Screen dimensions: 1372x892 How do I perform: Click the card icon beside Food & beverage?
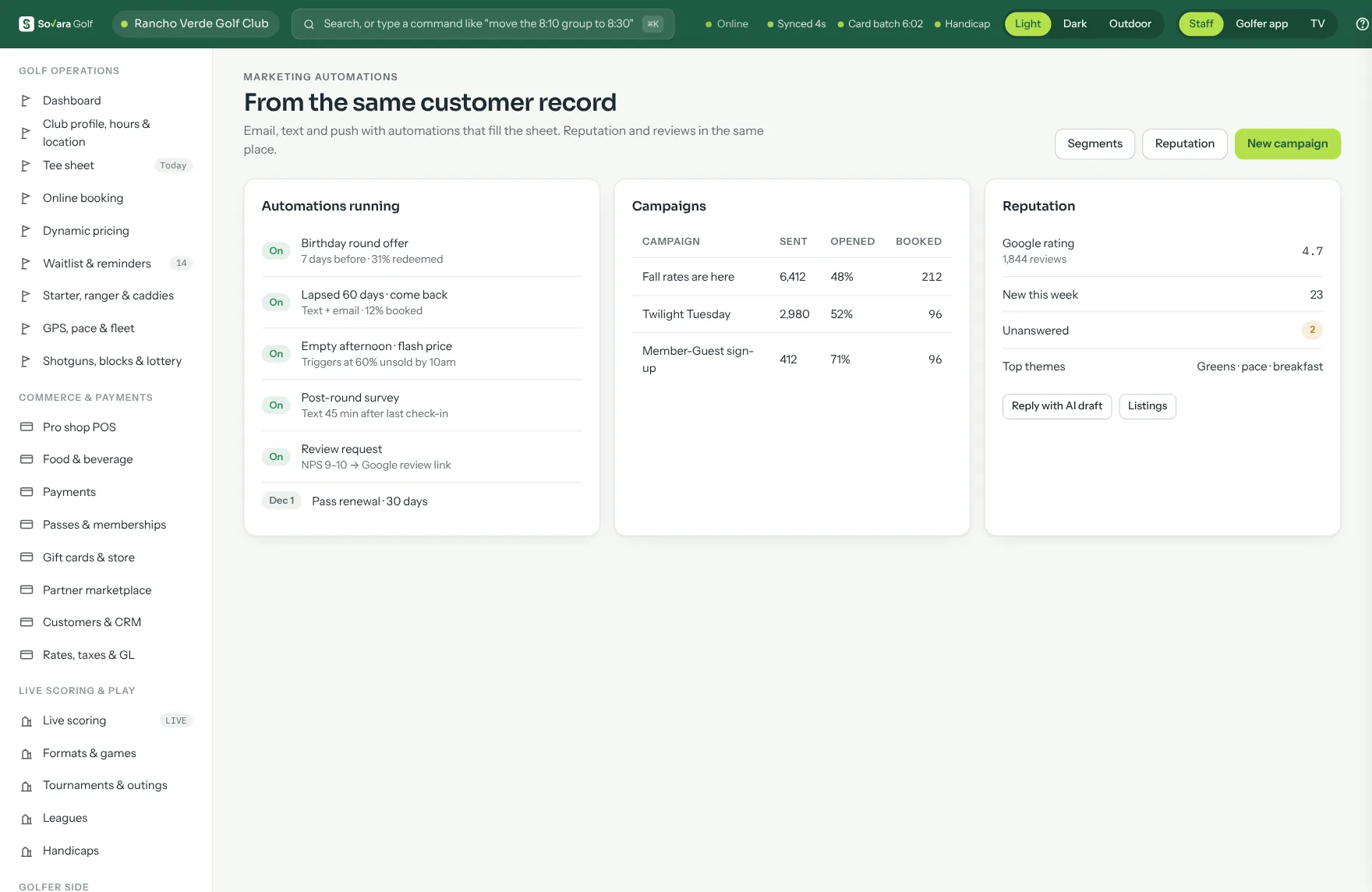point(27,459)
